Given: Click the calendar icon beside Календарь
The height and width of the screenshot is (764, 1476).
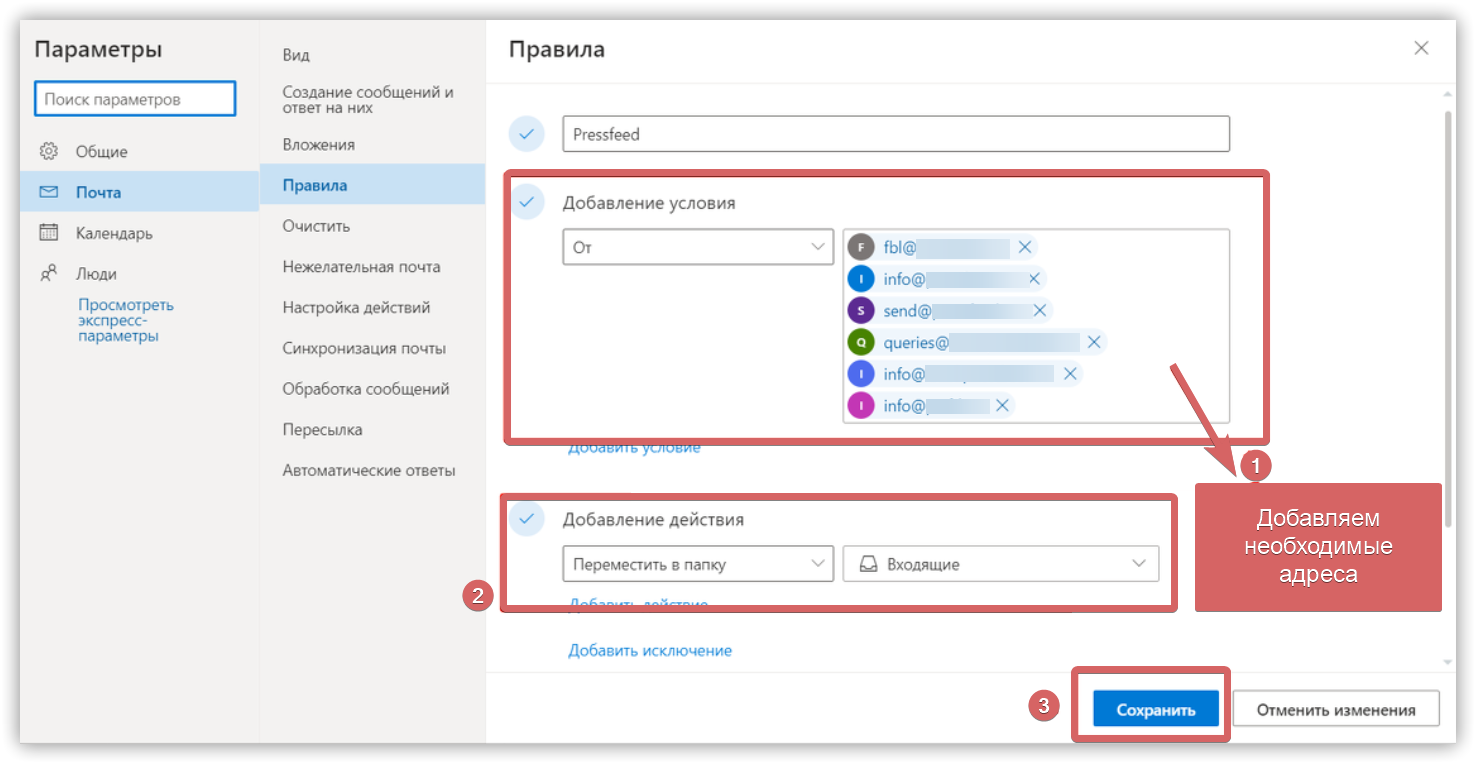Looking at the screenshot, I should point(48,233).
